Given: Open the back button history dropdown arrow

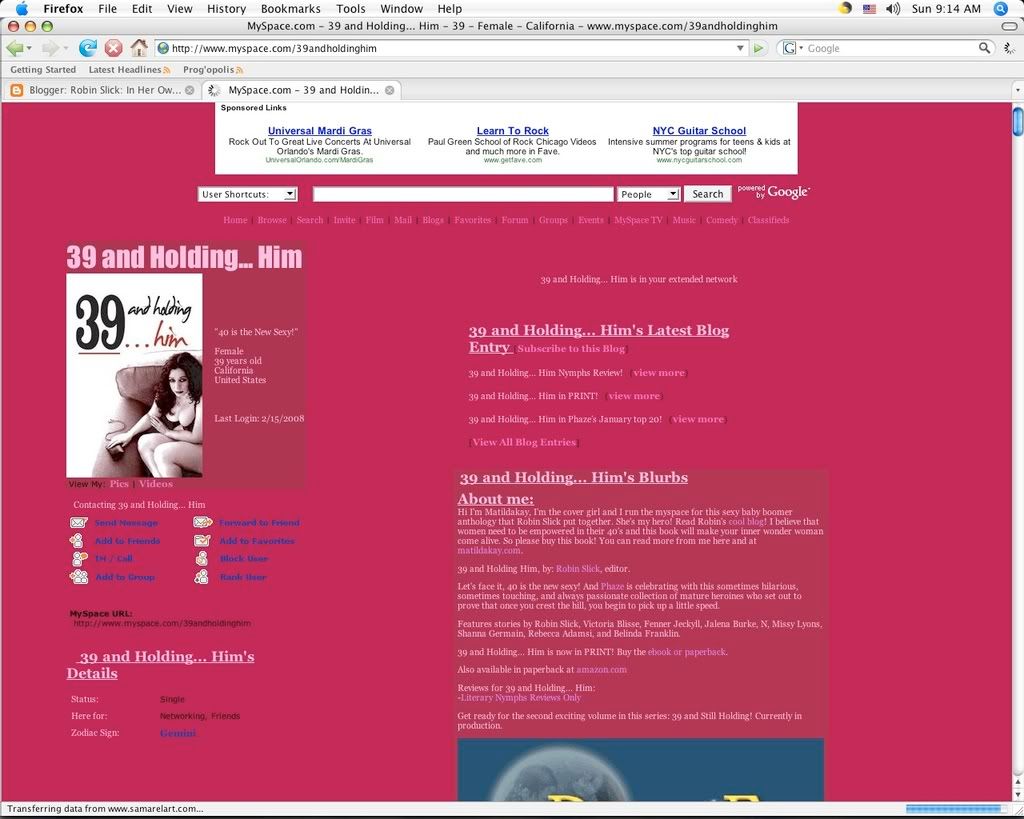Looking at the screenshot, I should point(29,48).
